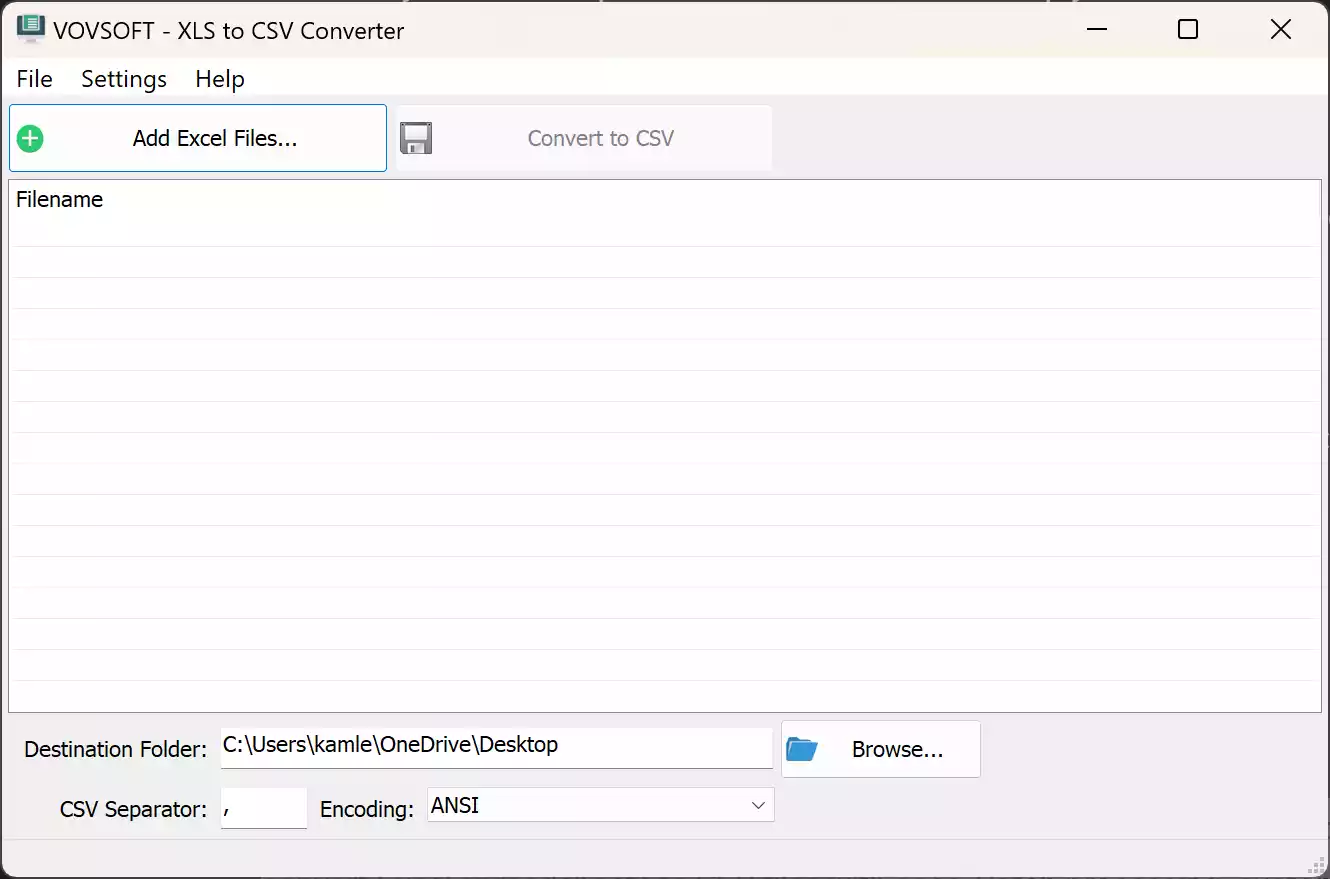Close the XLS to CSV Converter window

tap(1281, 30)
